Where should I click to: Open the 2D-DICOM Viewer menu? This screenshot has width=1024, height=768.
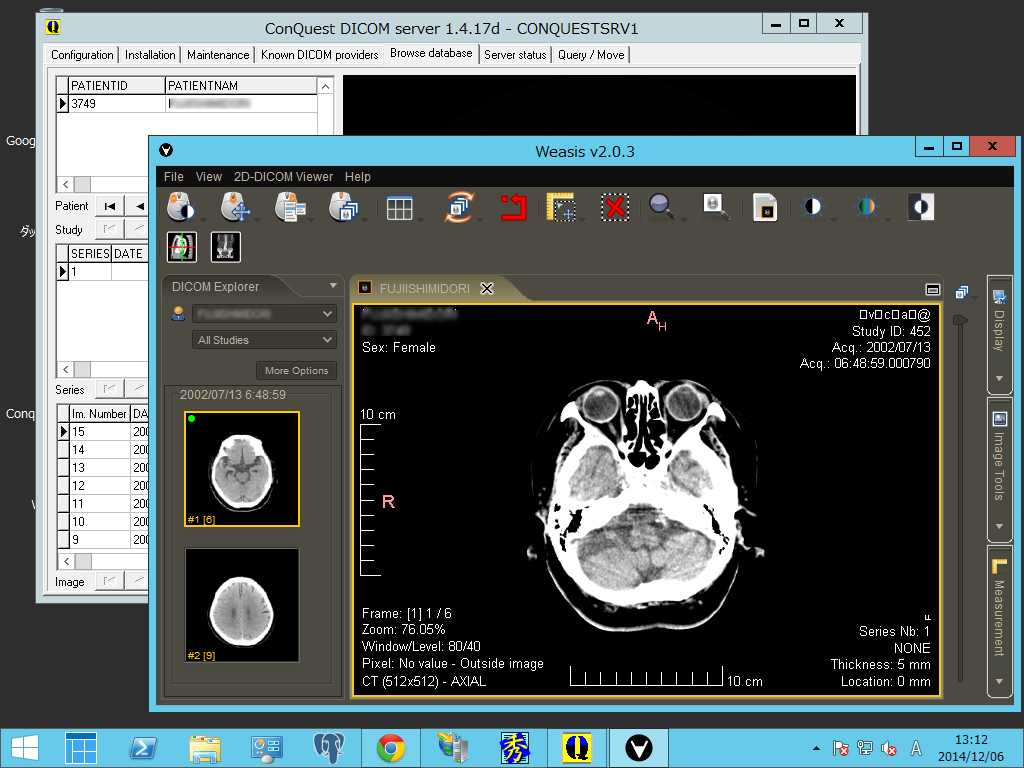coord(283,177)
